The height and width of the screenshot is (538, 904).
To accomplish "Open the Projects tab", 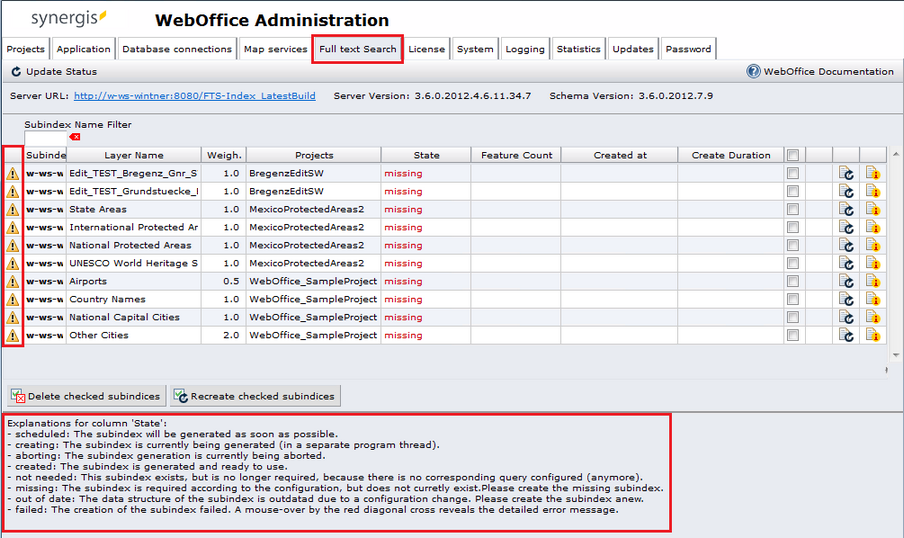I will click(x=25, y=49).
